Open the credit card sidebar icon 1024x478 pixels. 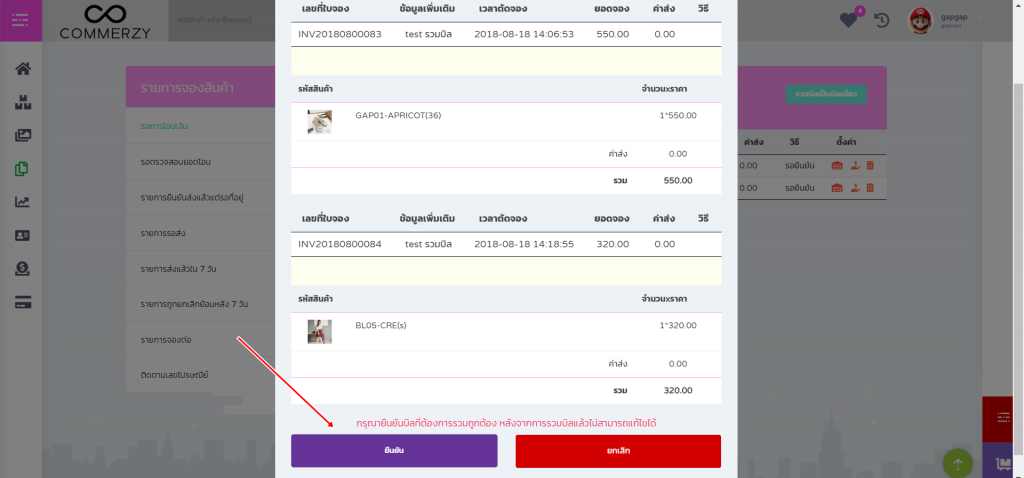(23, 302)
